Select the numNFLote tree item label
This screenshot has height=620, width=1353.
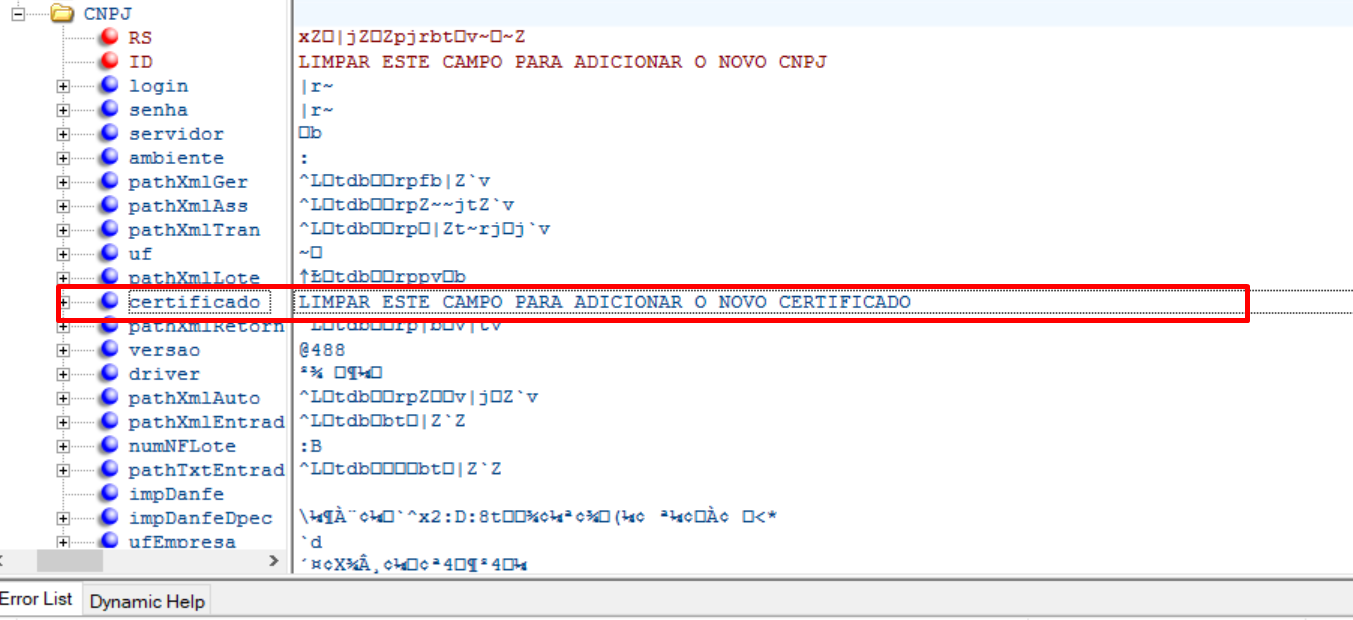(182, 446)
